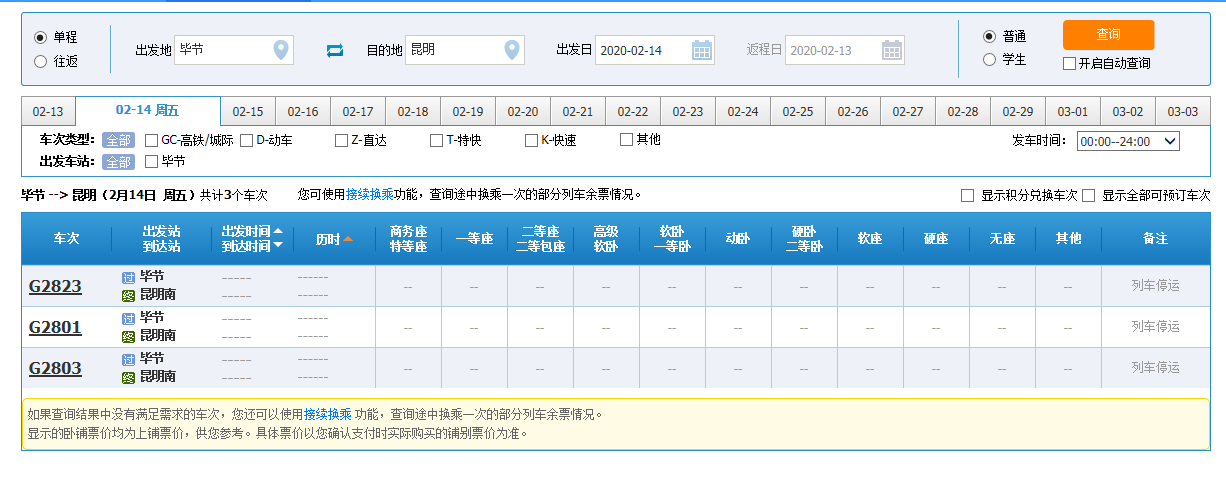This screenshot has width=1226, height=503.
Task: Switch to the 02-16 date tab
Action: 303,111
